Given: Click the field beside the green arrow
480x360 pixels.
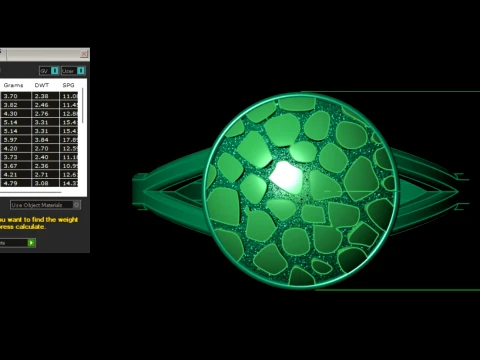Looking at the screenshot, I should tap(14, 243).
